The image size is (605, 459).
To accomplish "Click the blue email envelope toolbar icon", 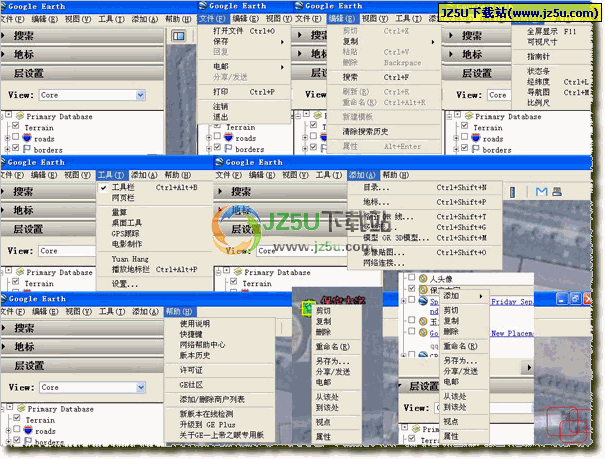I will click(x=541, y=192).
